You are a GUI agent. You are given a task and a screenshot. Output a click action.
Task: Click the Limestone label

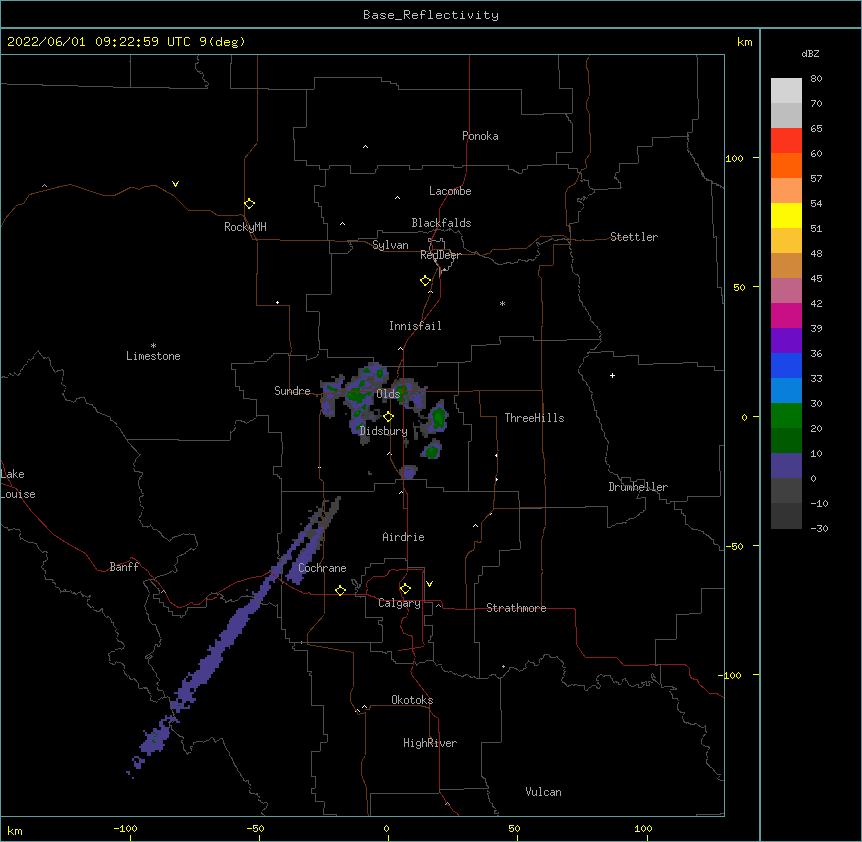point(153,356)
